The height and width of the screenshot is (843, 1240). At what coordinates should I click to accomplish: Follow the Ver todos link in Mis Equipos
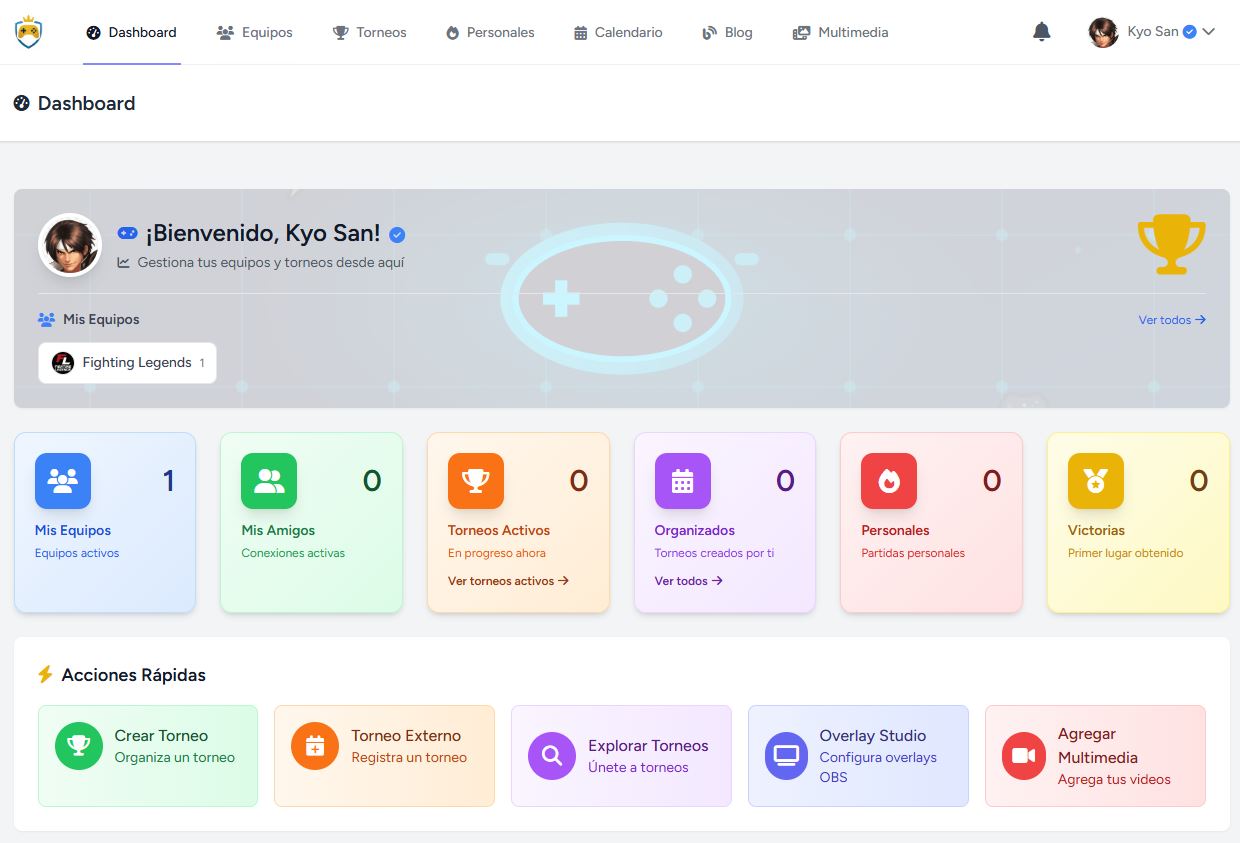click(x=1172, y=320)
